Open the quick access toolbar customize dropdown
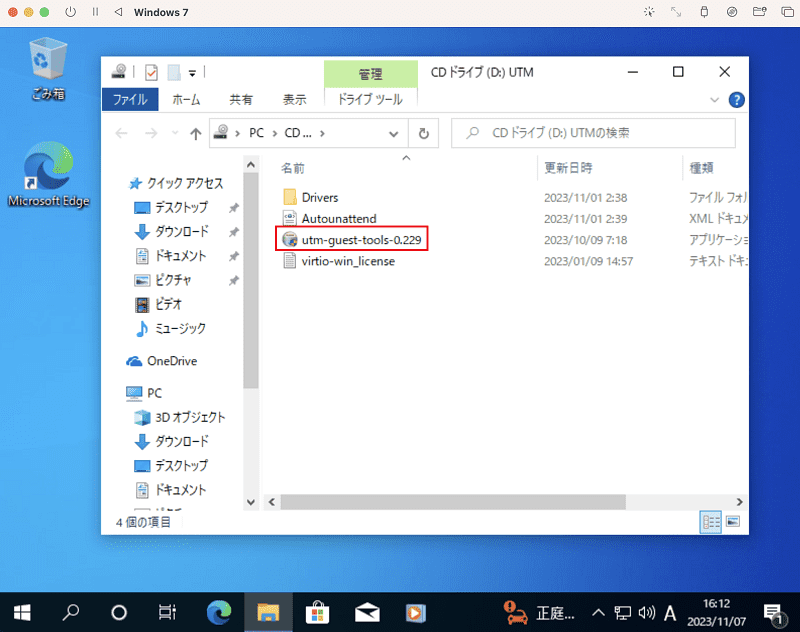 coord(192,73)
